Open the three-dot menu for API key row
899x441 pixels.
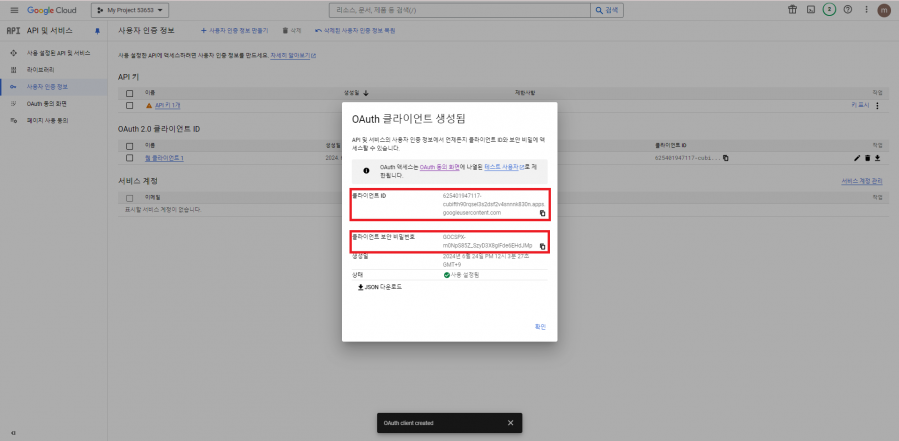tap(877, 105)
